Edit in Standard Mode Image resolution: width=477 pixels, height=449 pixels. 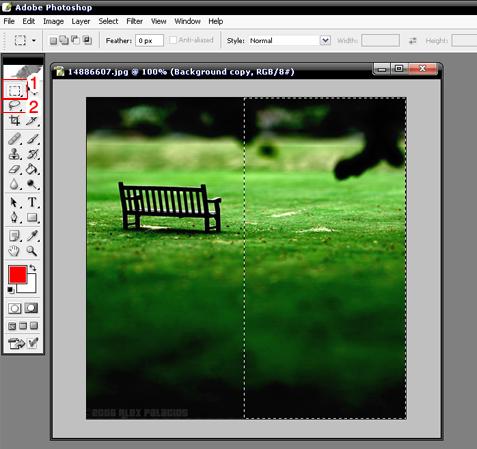pyautogui.click(x=14, y=308)
